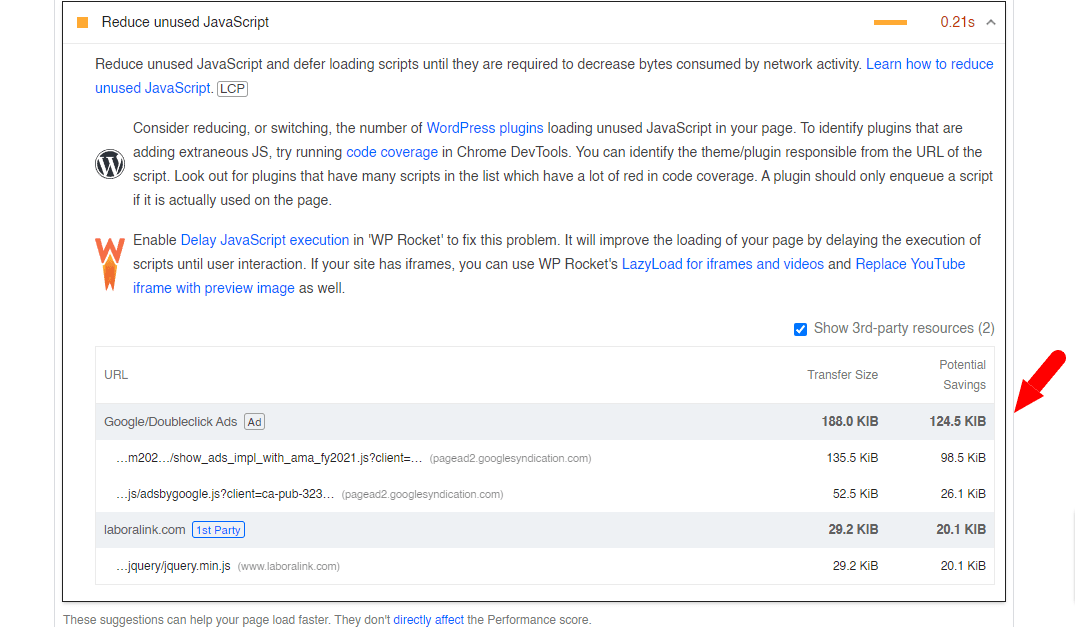The height and width of the screenshot is (627, 1075).
Task: Open the directly affect link
Action: click(x=428, y=619)
